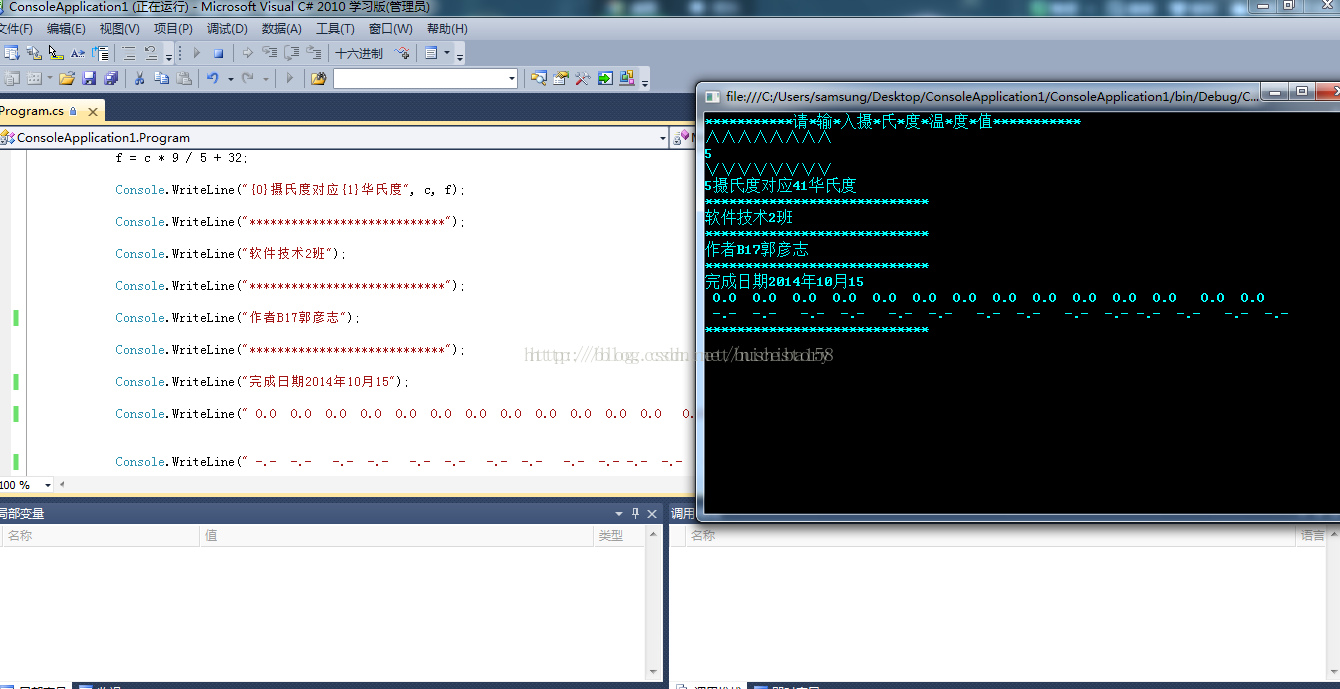Open the 文件(F) menu
1340x689 pixels.
16,29
